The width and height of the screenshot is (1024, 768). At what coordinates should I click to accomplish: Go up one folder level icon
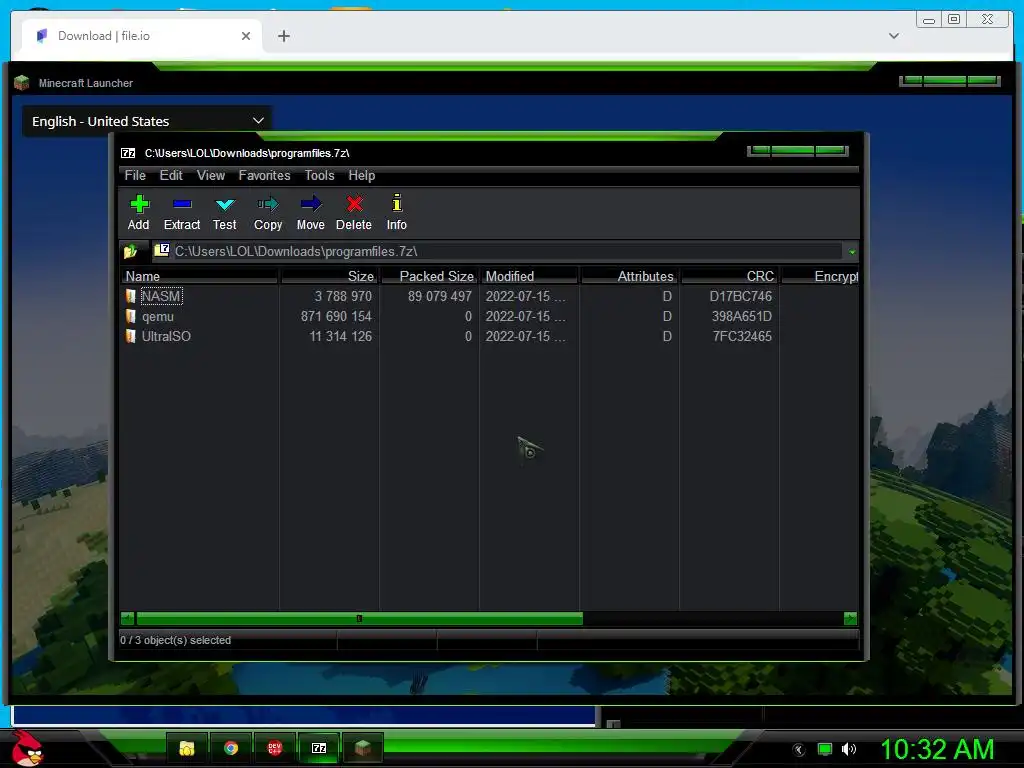tap(130, 251)
